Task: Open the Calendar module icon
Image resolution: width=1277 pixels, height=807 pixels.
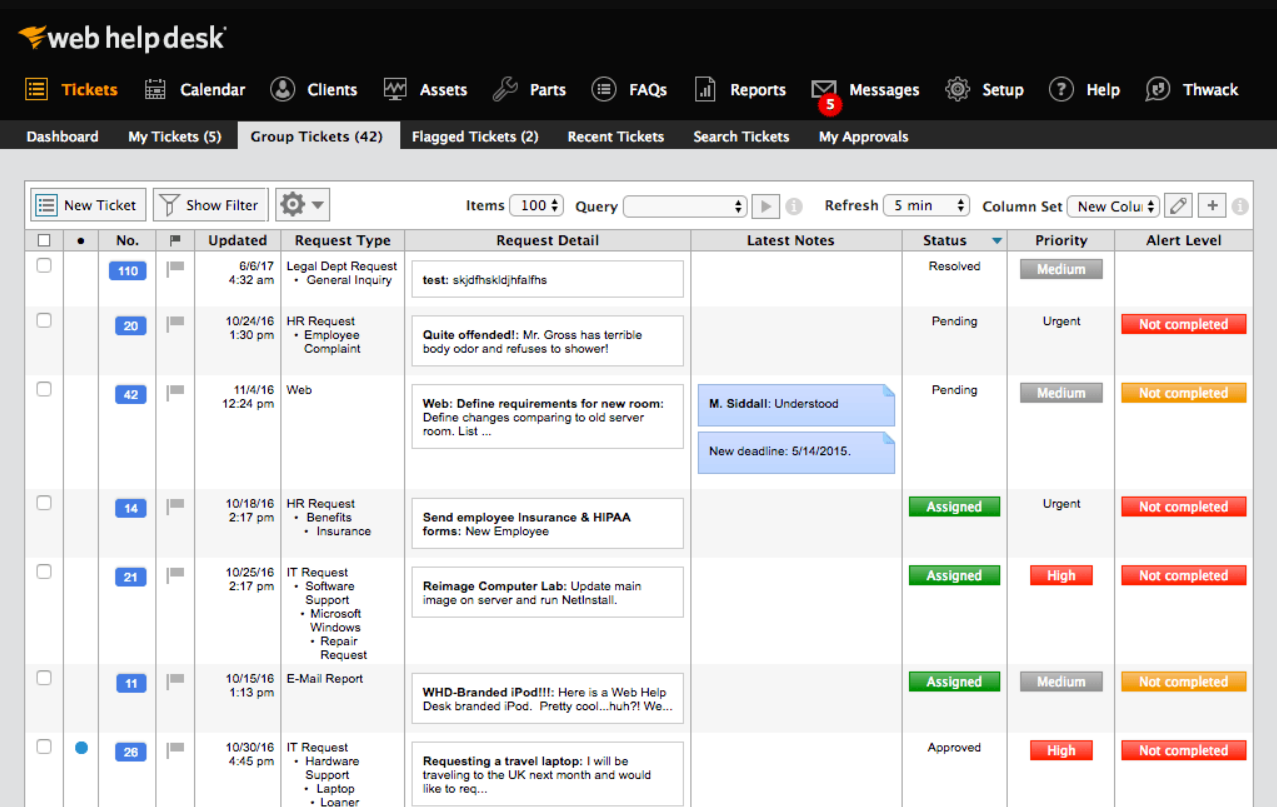Action: pyautogui.click(x=155, y=89)
